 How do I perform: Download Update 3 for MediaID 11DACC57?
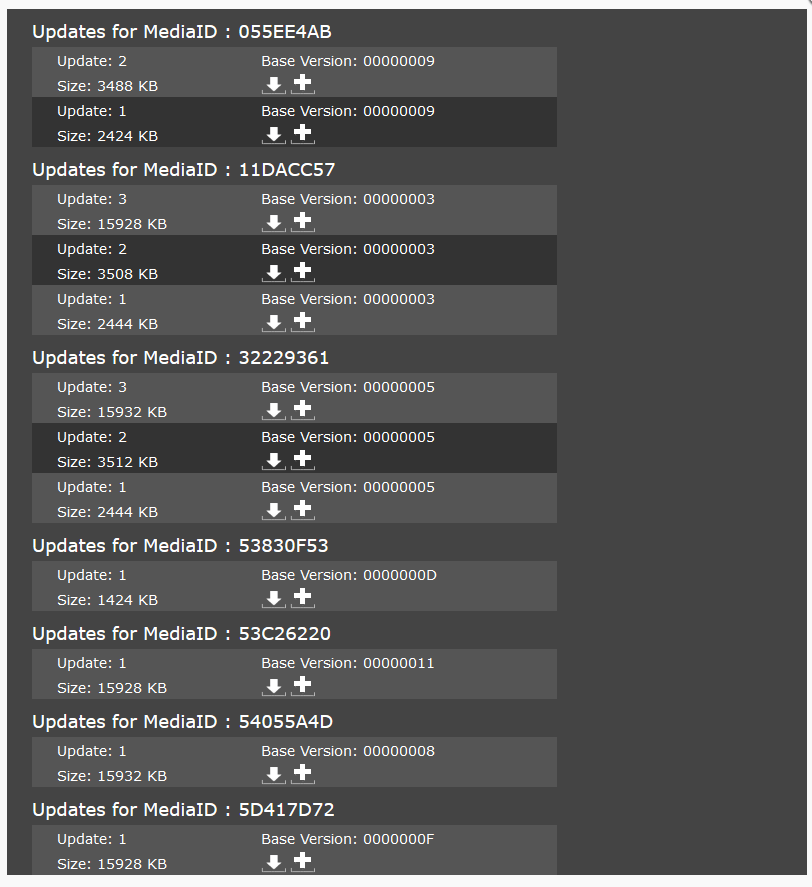pos(273,223)
